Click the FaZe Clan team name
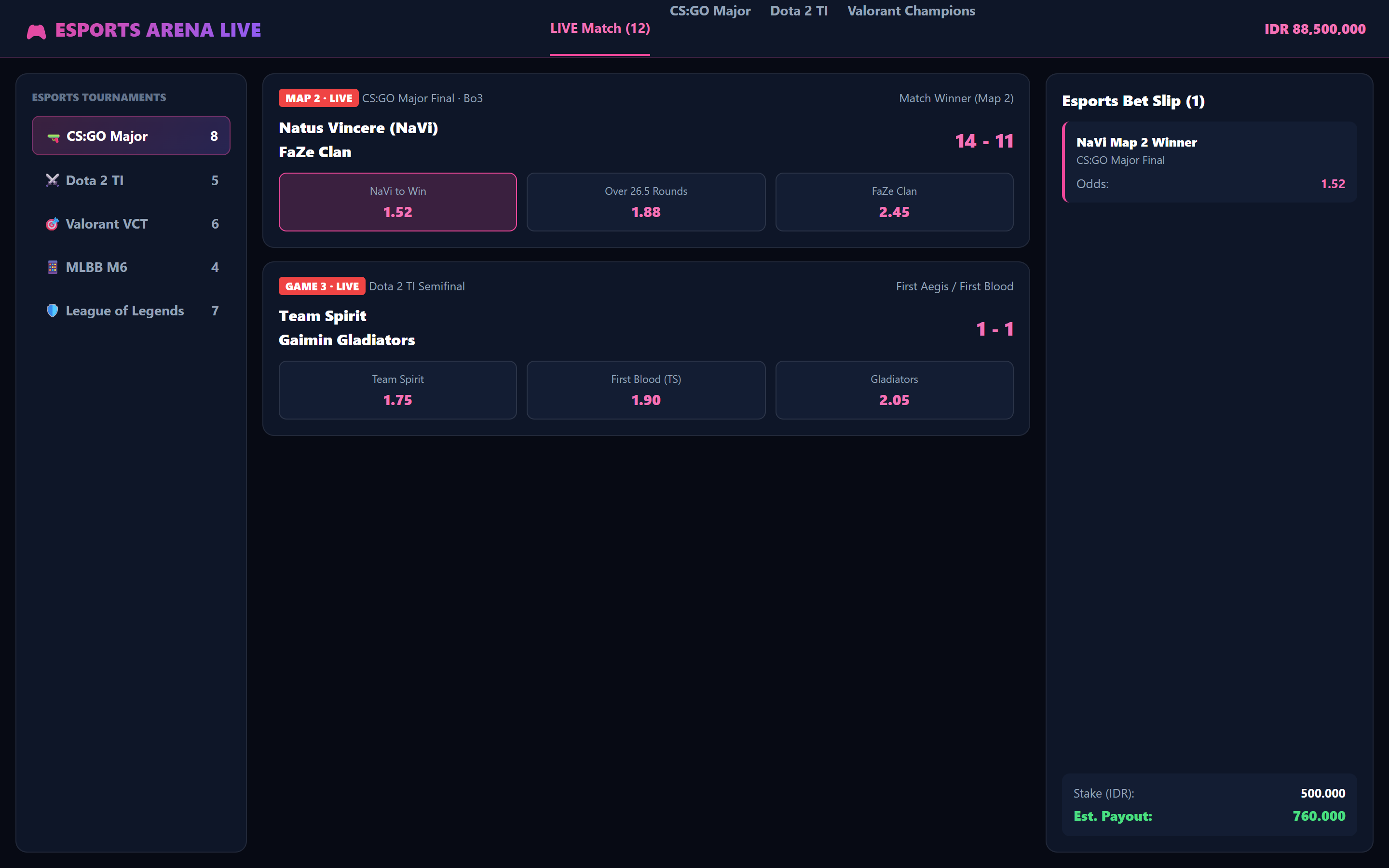1389x868 pixels. (x=315, y=152)
